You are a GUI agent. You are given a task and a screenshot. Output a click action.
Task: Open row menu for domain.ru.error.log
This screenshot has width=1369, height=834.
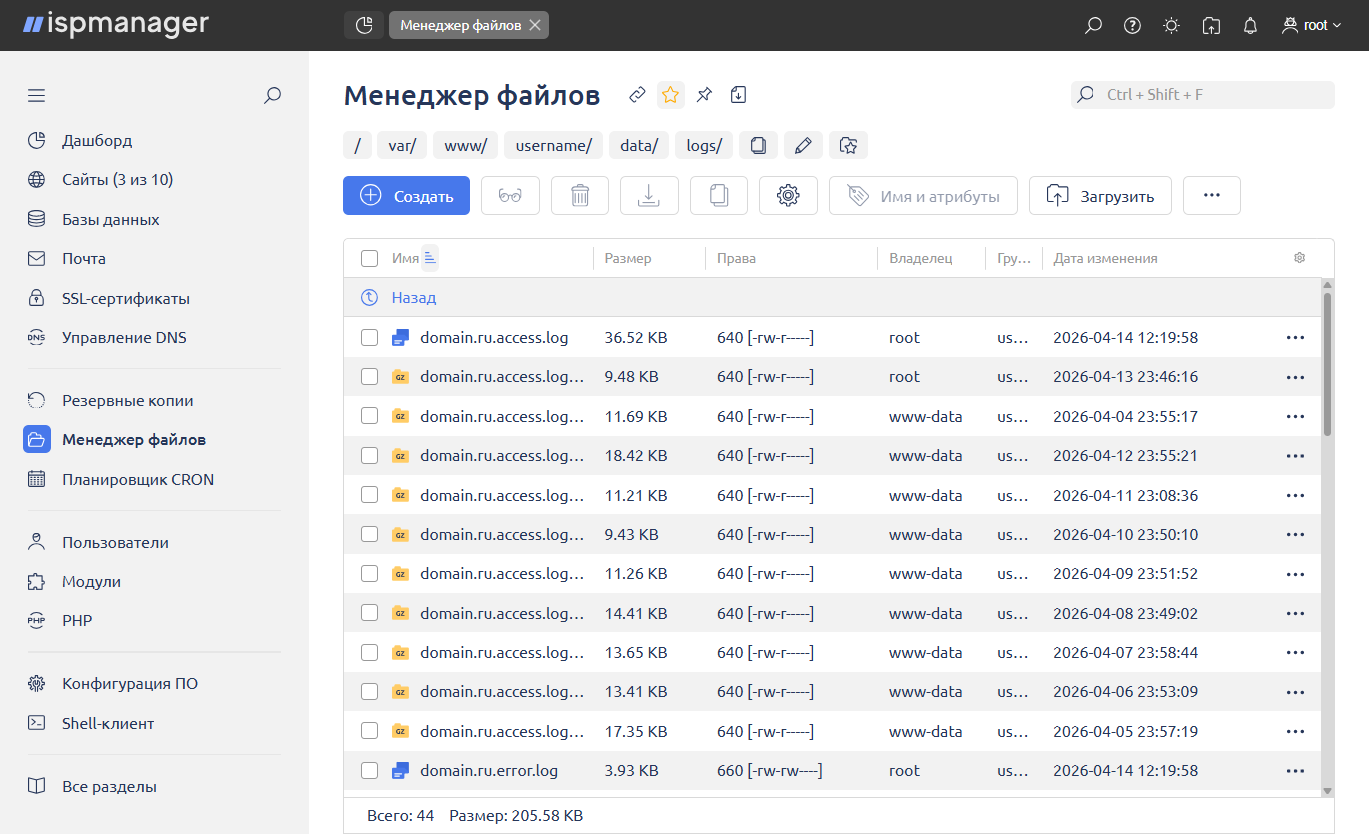click(x=1295, y=771)
